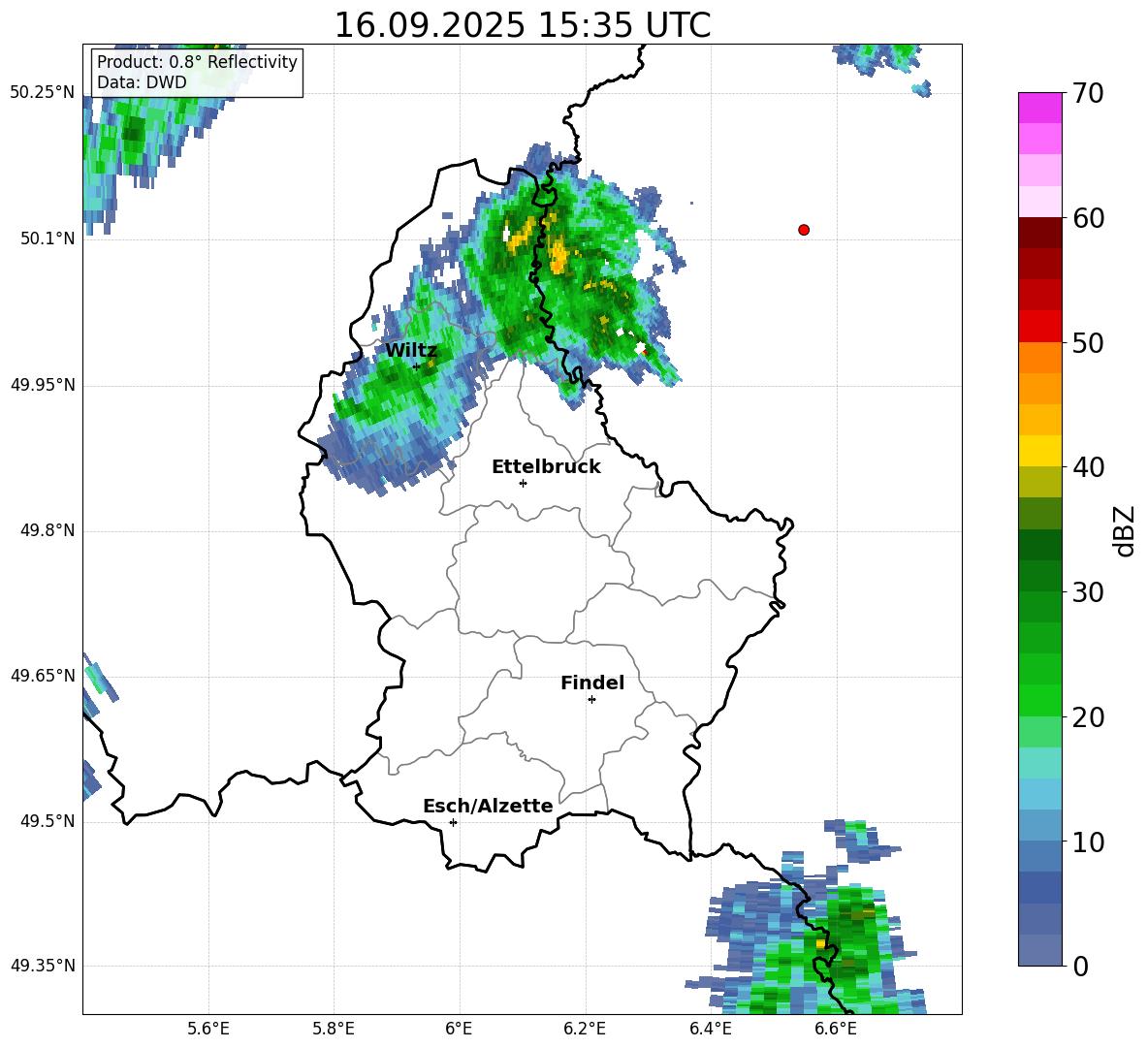This screenshot has height=1048, width=1148.
Task: Click the 0 label on the colorbar
Action: [x=1080, y=966]
